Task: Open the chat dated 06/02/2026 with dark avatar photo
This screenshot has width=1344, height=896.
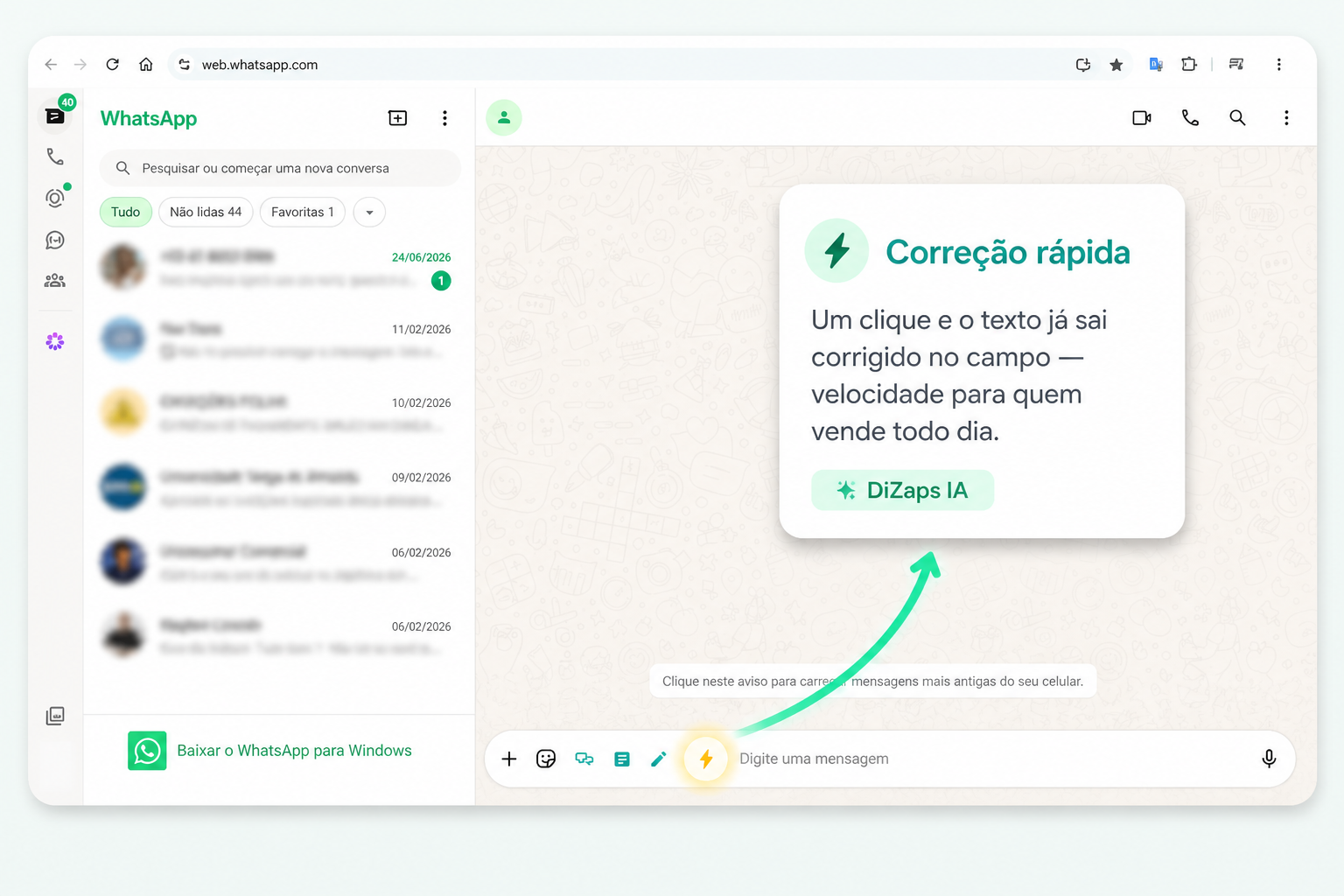Action: [x=278, y=563]
